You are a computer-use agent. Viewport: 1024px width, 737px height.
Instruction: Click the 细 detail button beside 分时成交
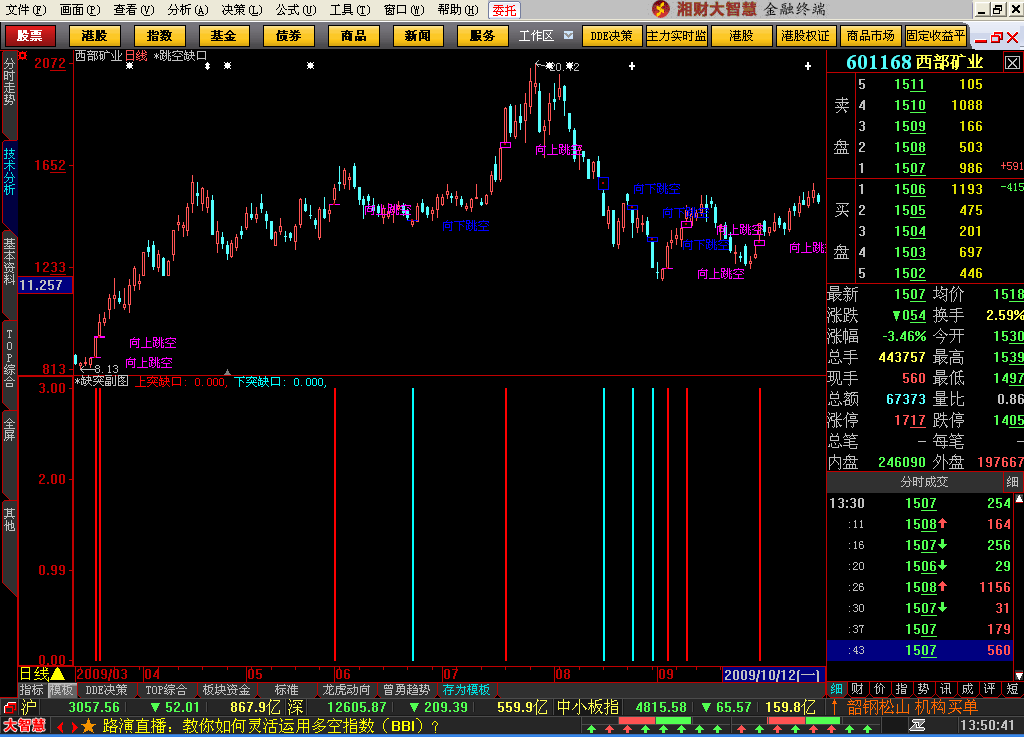(x=1012, y=482)
